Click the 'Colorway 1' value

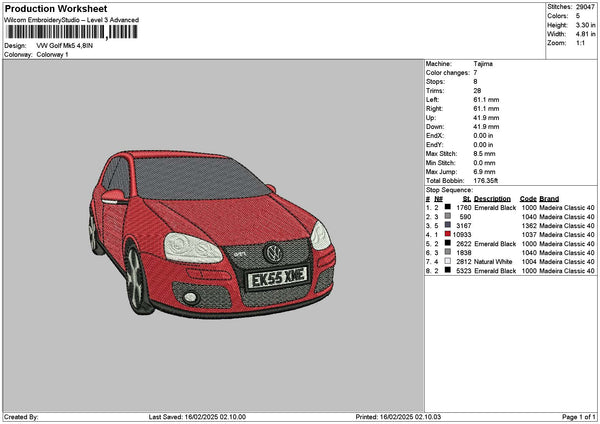52,55
